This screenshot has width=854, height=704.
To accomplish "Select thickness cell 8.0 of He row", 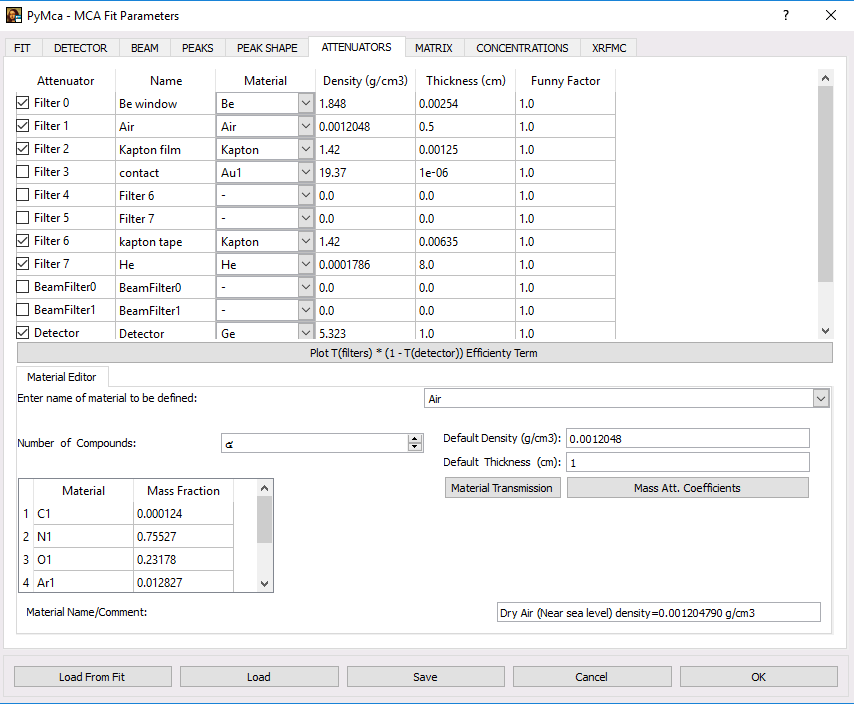I will 465,265.
